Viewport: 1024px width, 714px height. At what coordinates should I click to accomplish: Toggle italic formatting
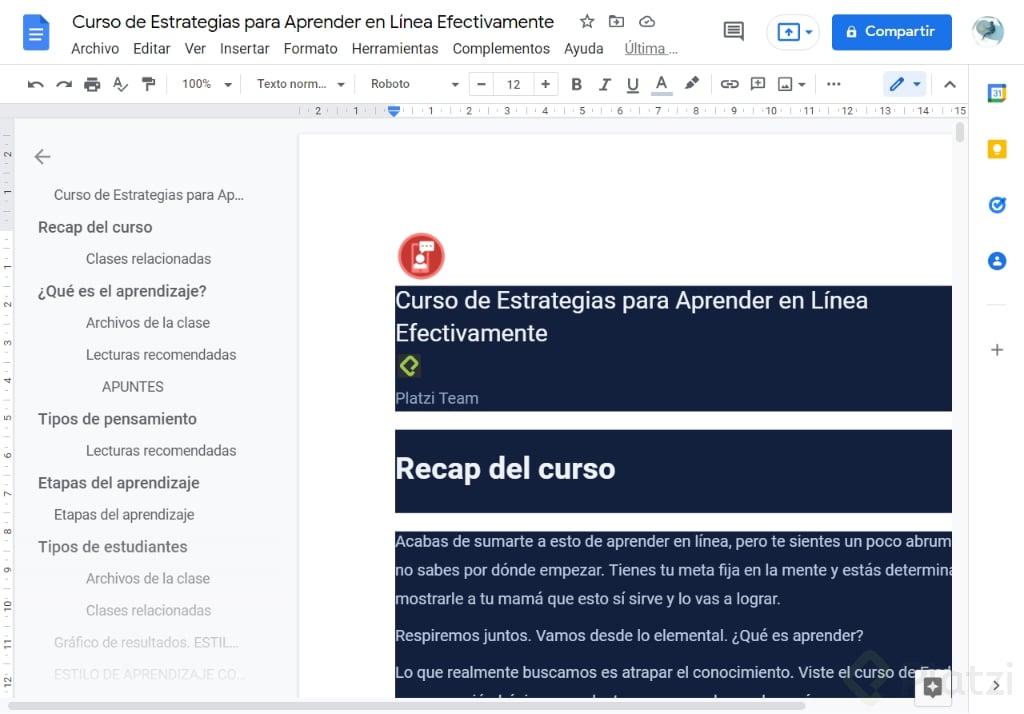point(604,84)
